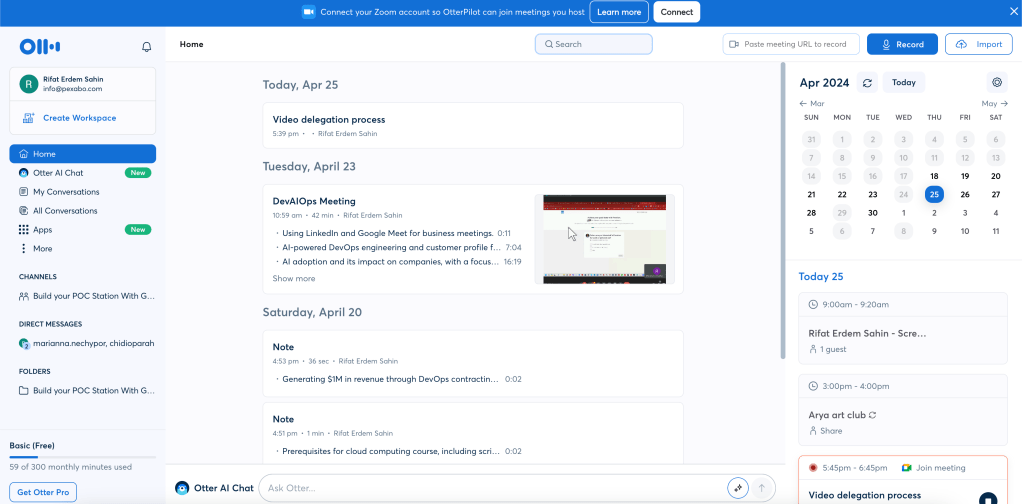Jump to Today in calendar

(x=903, y=83)
